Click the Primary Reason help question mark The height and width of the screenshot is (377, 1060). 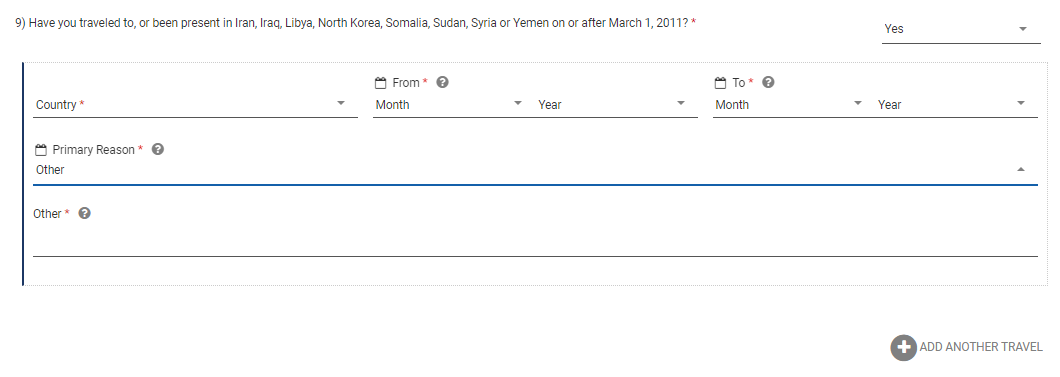click(158, 149)
